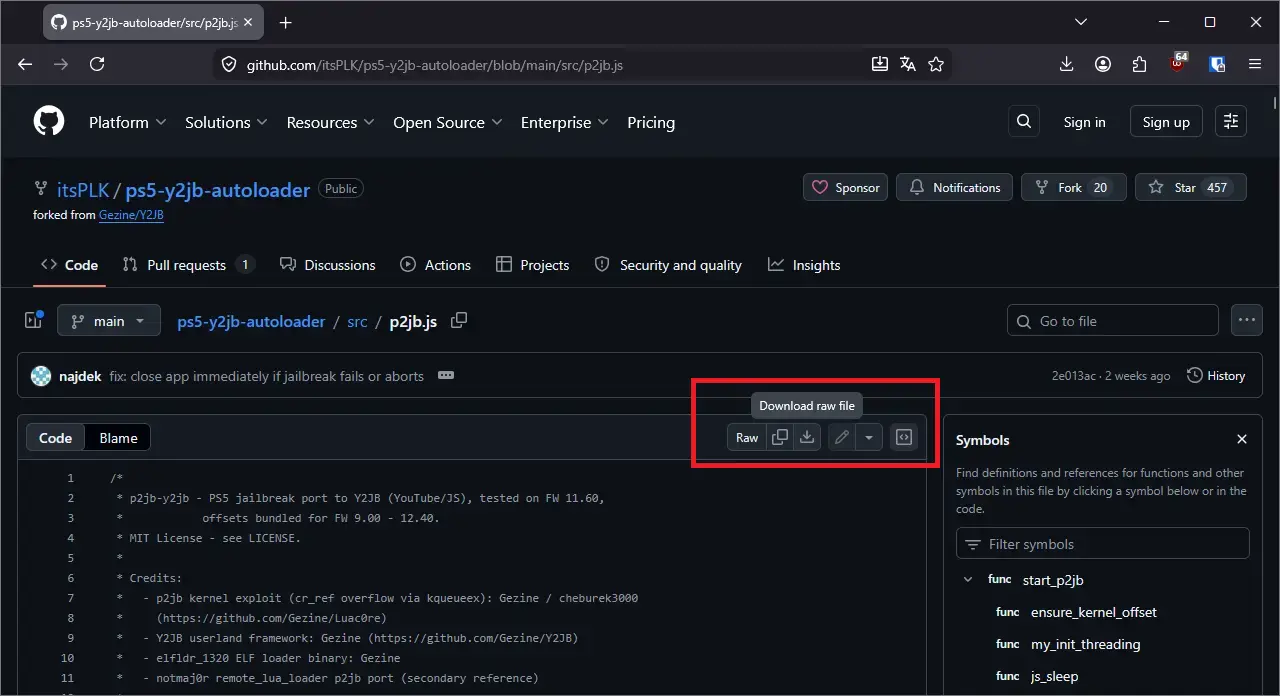Open GitHub search magnifier button
The image size is (1280, 696).
point(1023,122)
